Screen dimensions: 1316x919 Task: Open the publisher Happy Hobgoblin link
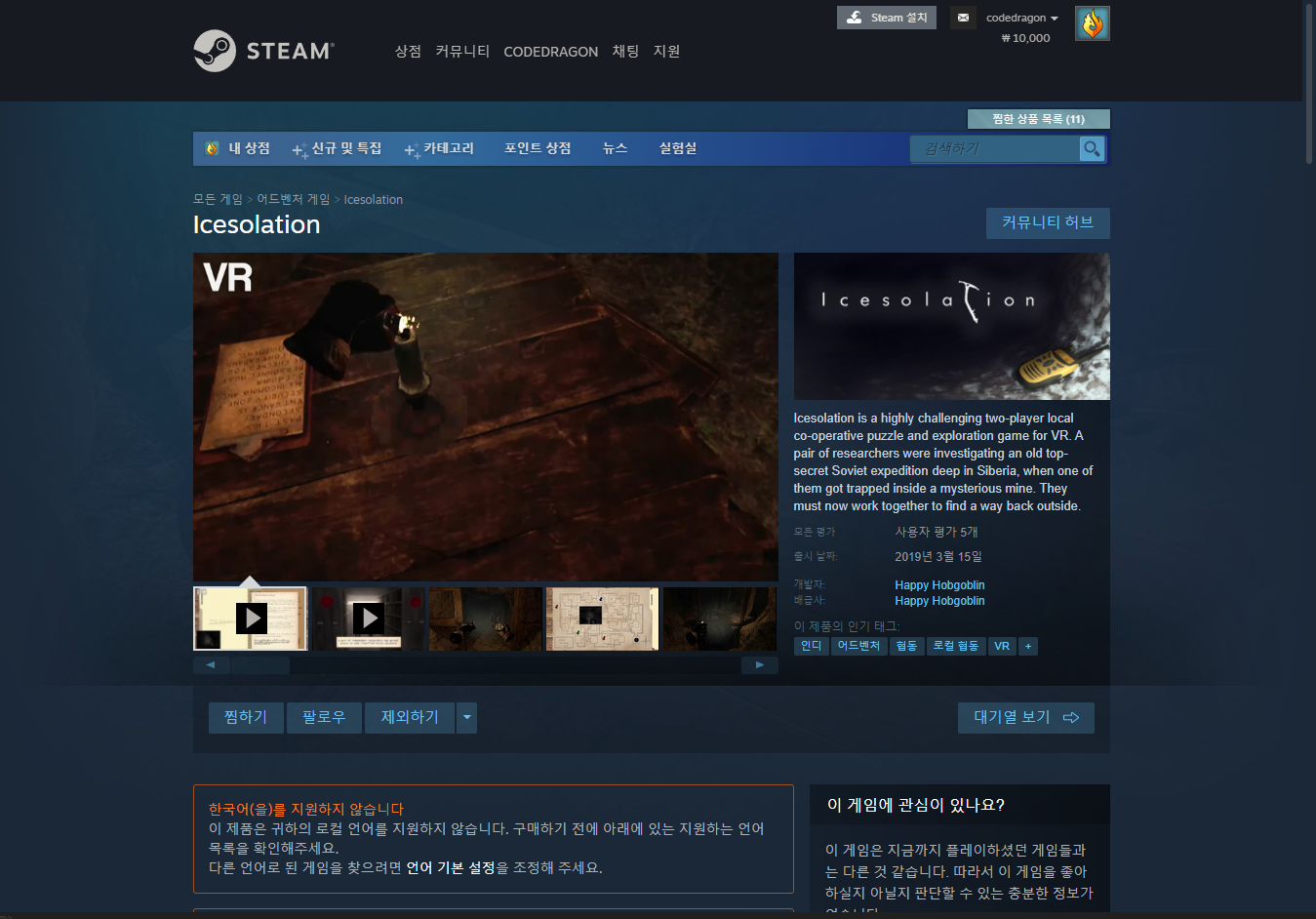939,601
